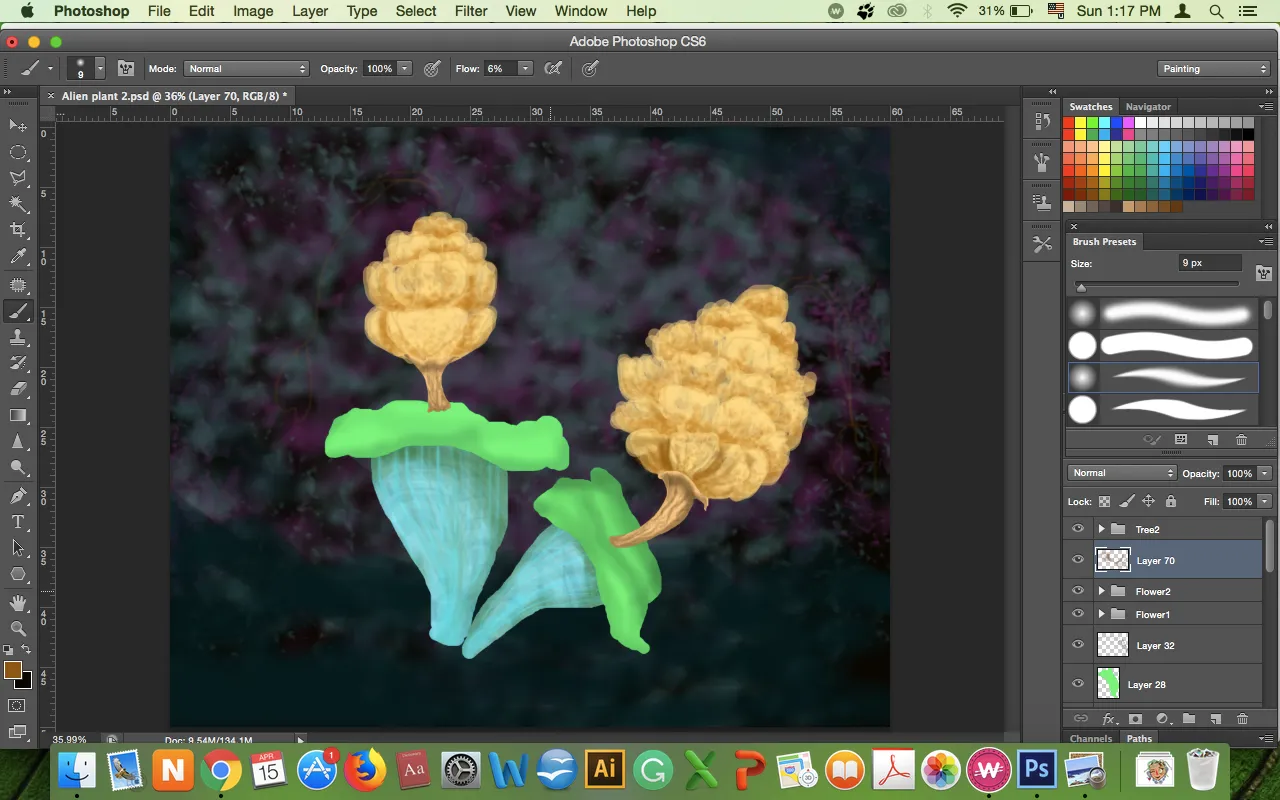Create a new group folder in Layers panel
Screen dimensions: 1280x800
tap(1189, 719)
